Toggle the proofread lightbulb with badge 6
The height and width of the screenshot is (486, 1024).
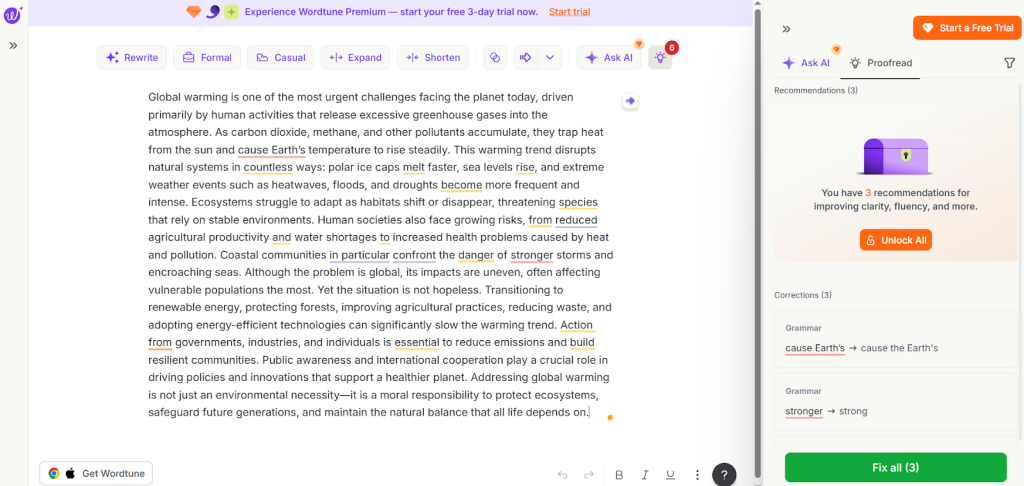click(660, 57)
